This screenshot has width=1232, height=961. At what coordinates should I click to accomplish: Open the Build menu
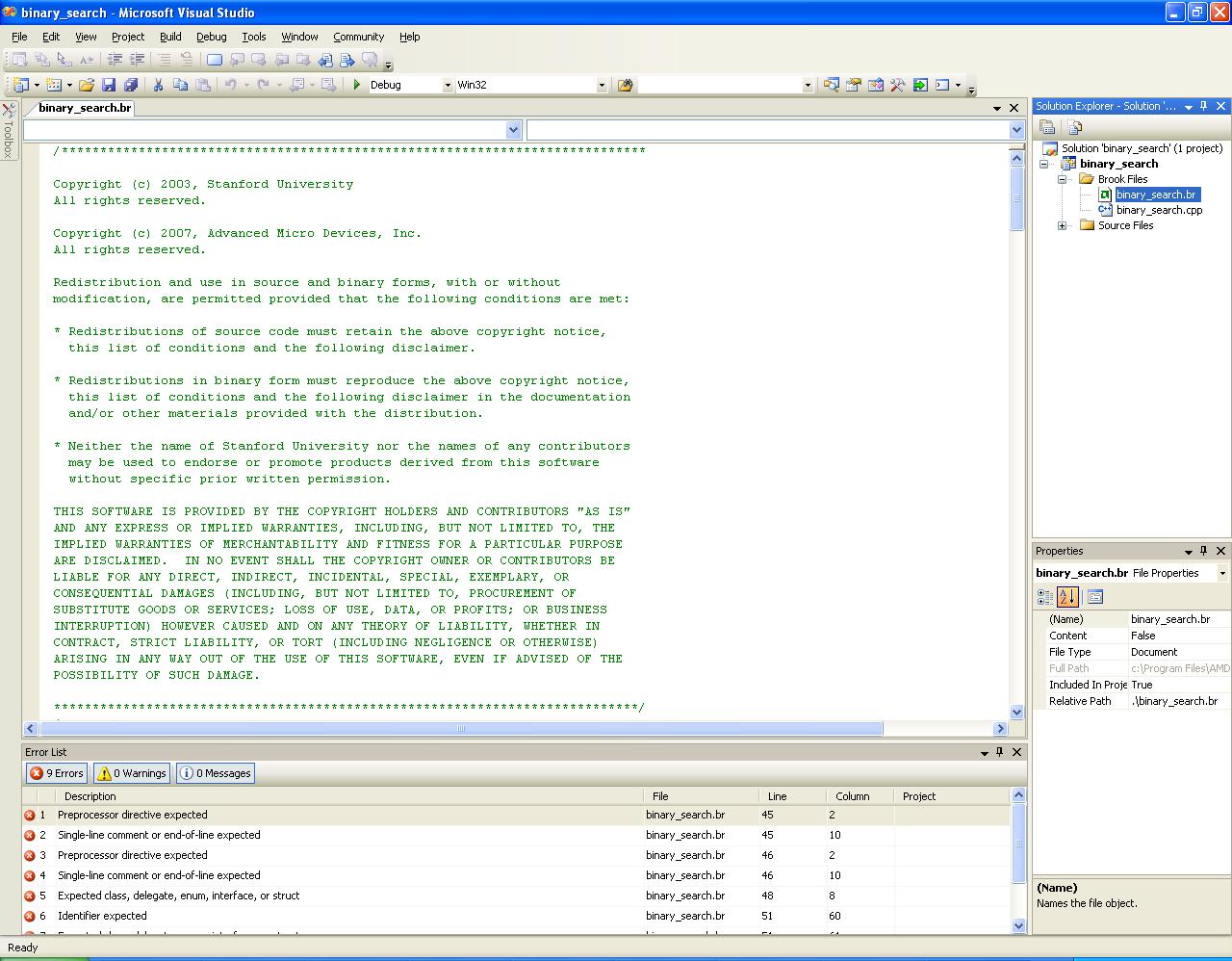click(170, 37)
